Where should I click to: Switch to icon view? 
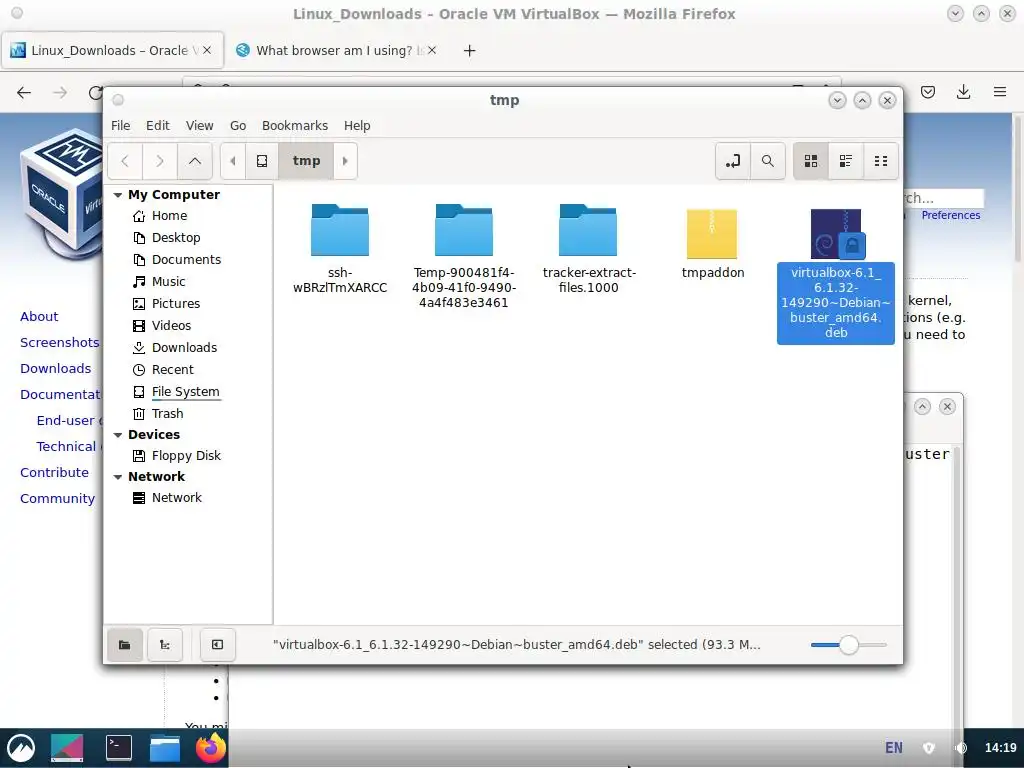point(811,161)
